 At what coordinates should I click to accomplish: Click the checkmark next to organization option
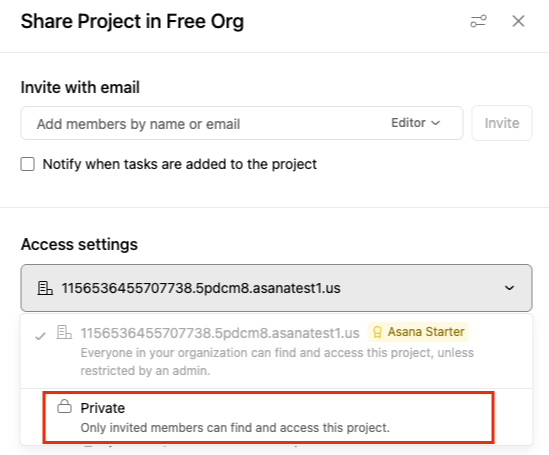point(41,336)
